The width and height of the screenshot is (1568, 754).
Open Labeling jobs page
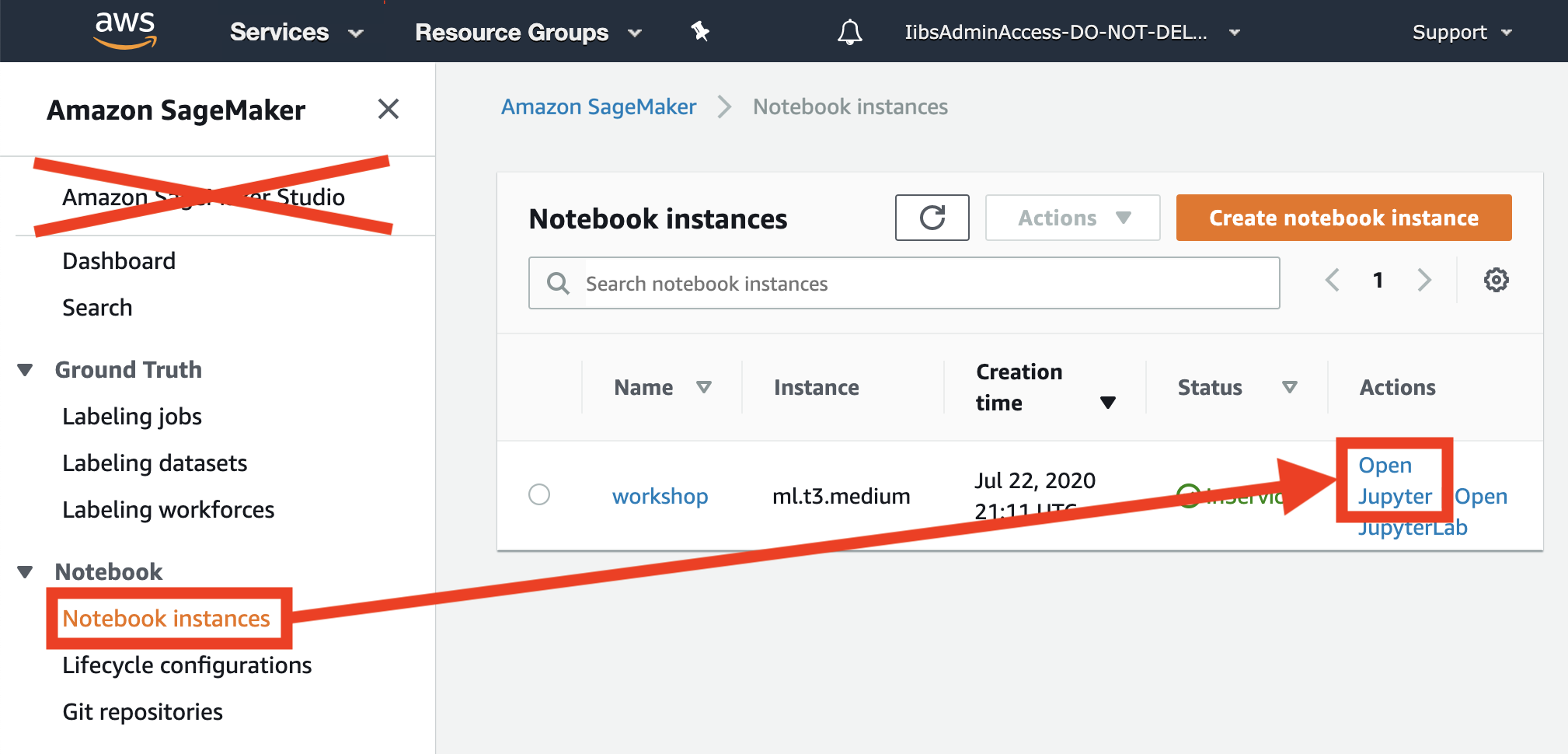click(x=132, y=417)
